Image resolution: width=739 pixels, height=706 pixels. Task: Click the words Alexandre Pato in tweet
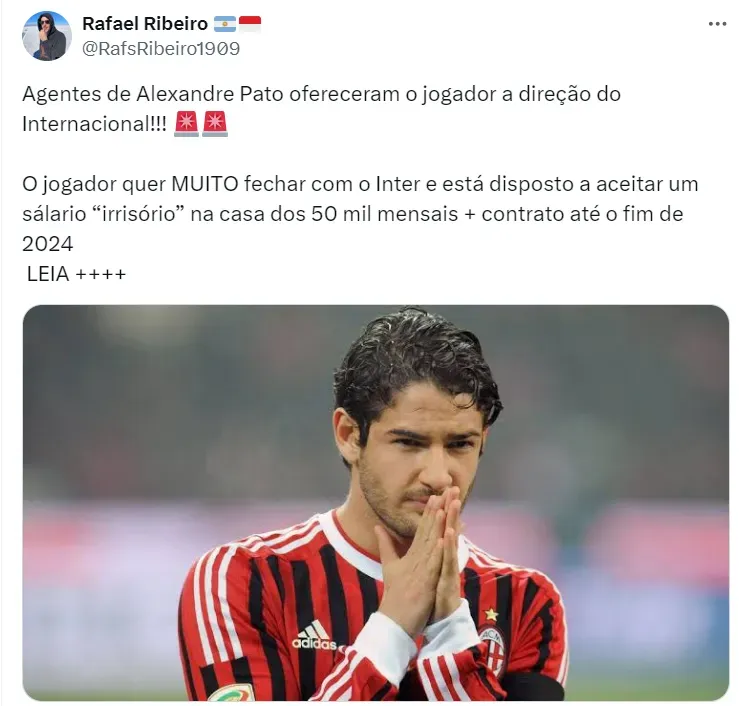pyautogui.click(x=210, y=94)
